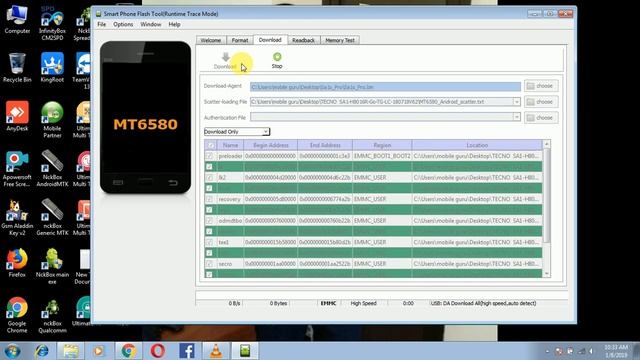Viewport: 640px width, 360px height.
Task: Open nckBox Qualcomm shortcut
Action: [52, 315]
